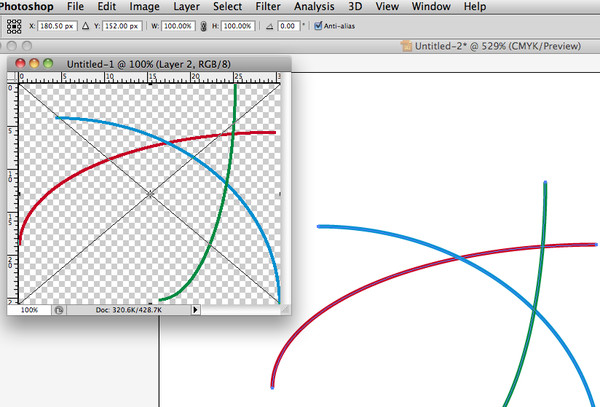The width and height of the screenshot is (600, 407).
Task: Click the left-middle transform handle
Action: [20, 194]
